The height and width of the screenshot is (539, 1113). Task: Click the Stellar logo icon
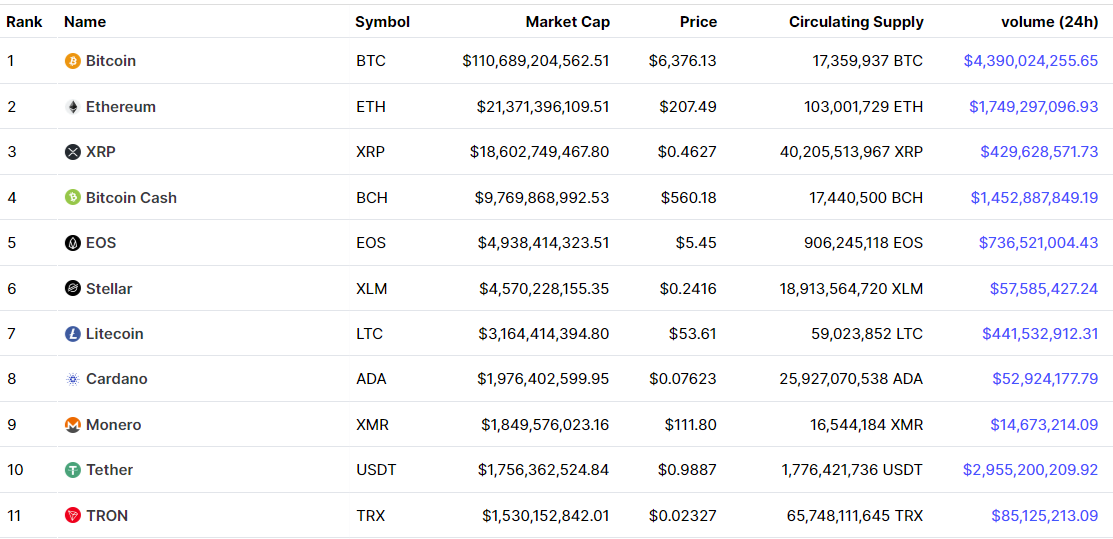point(72,288)
